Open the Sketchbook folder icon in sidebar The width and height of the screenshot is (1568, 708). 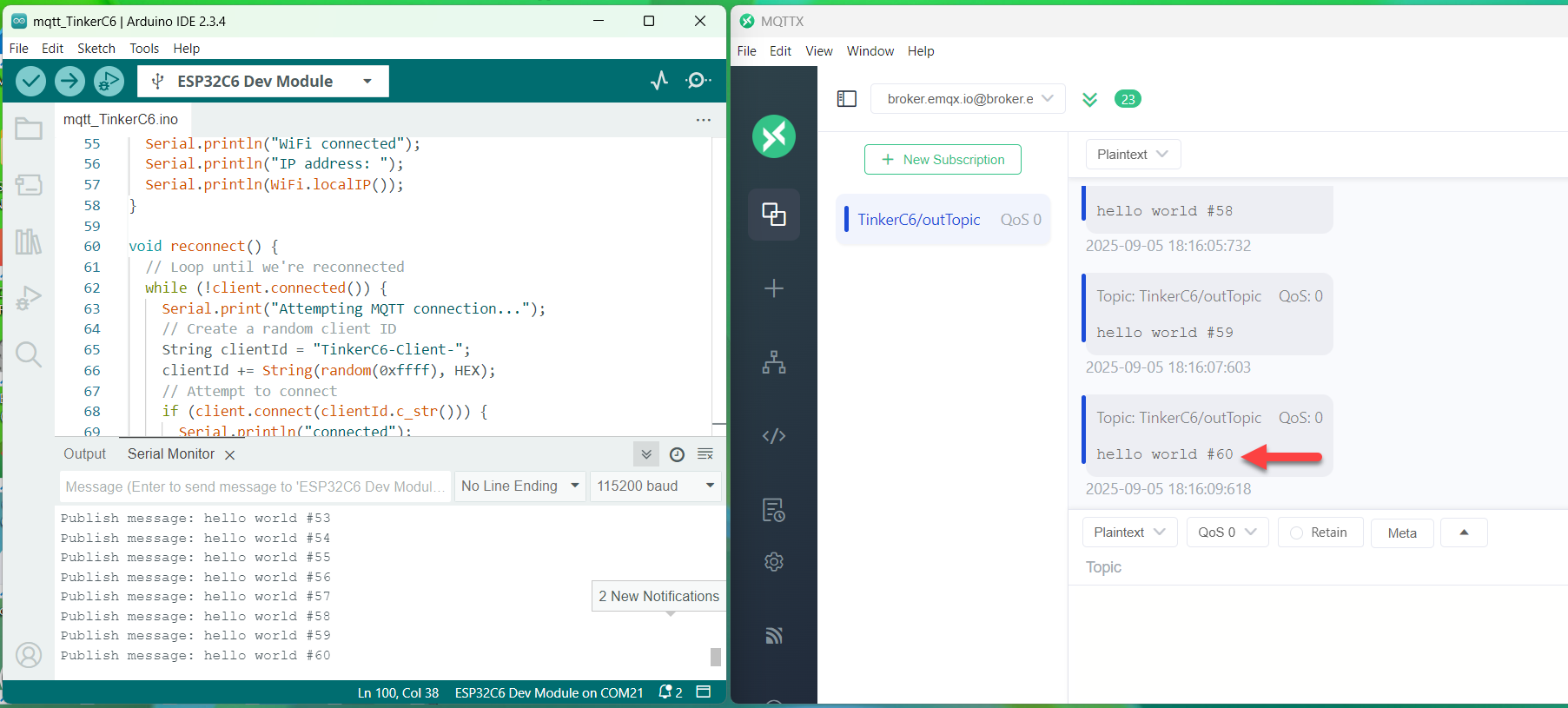click(x=29, y=129)
